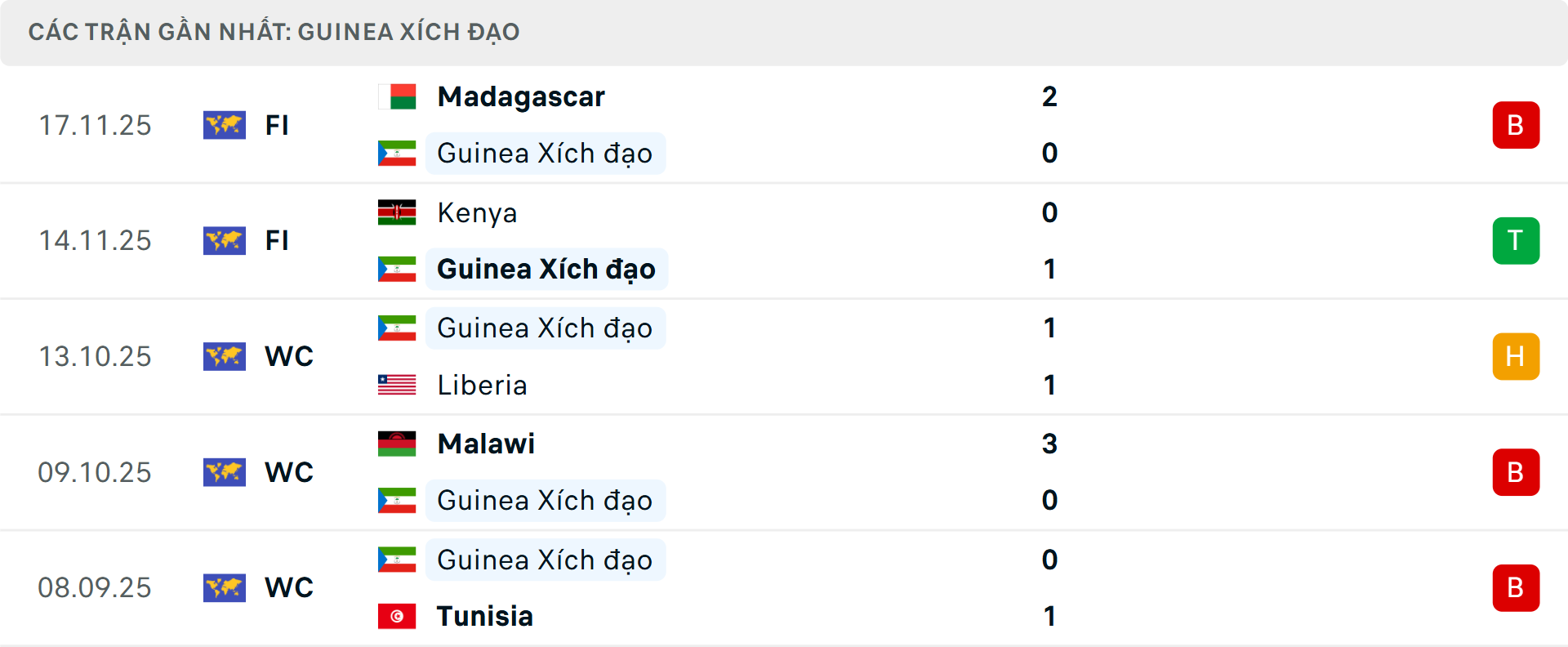Click the Malawi flag icon

coord(397,444)
